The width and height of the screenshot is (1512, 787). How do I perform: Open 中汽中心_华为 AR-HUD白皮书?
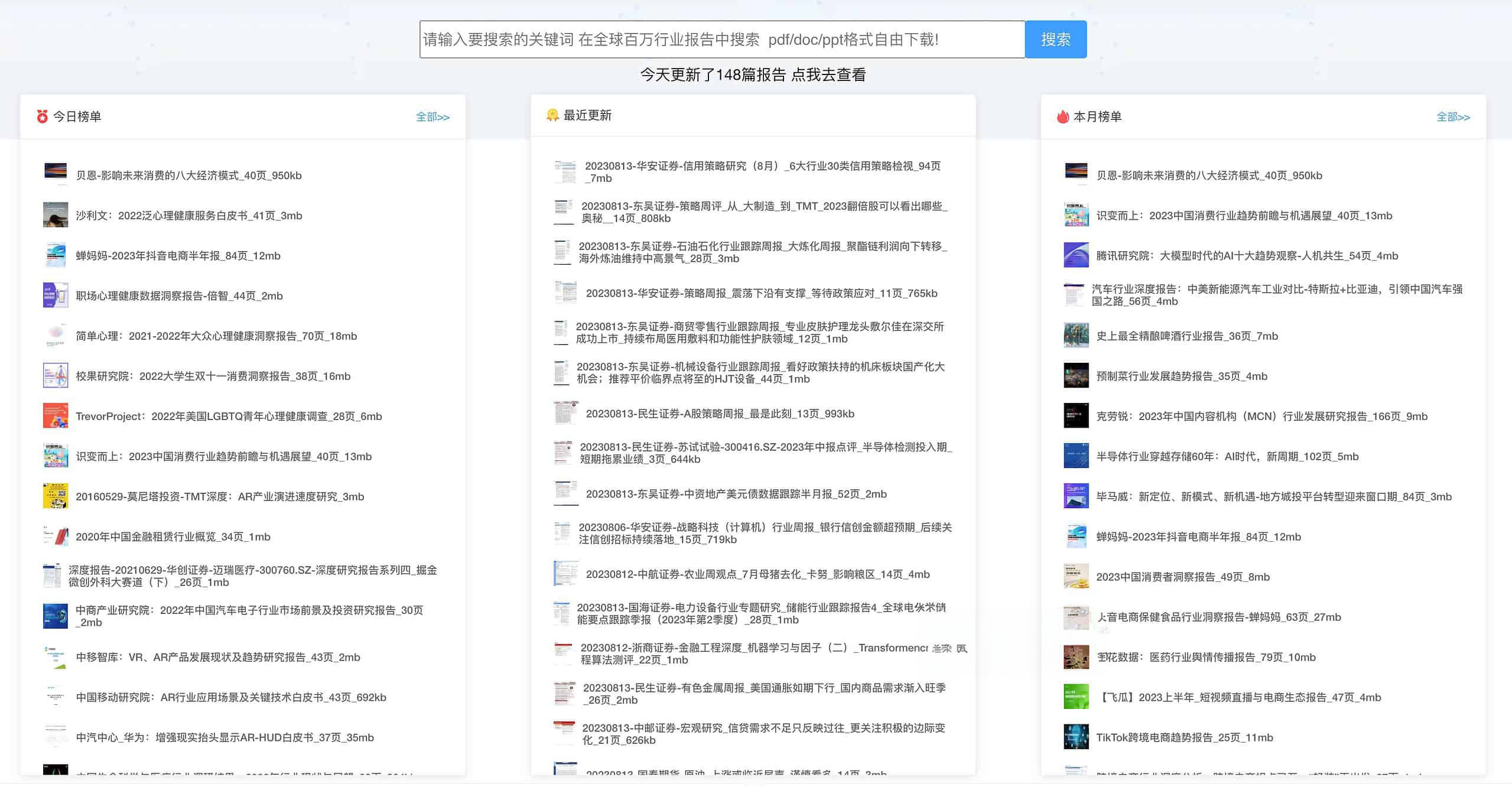(x=225, y=738)
